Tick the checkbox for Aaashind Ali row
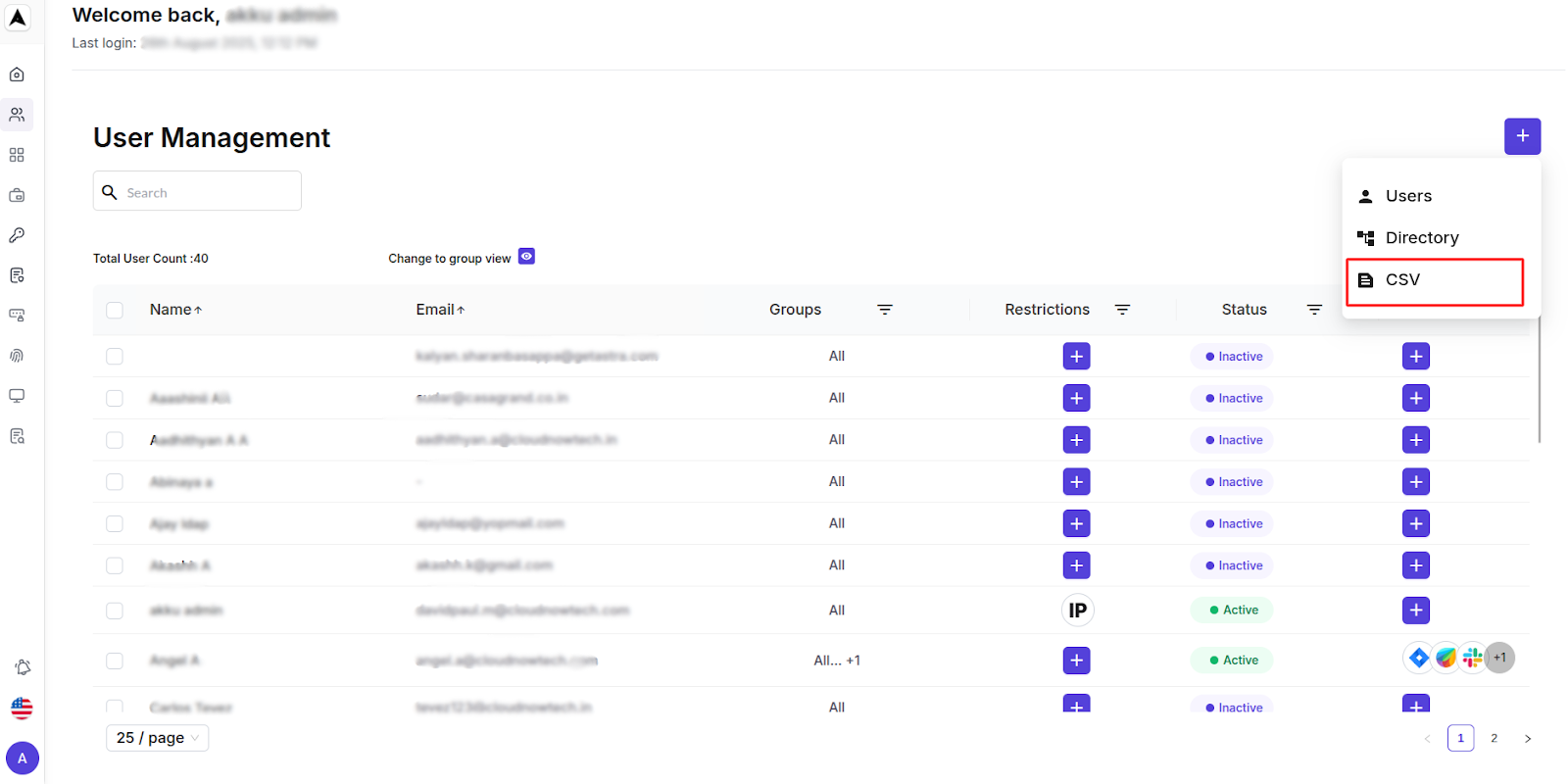1568x784 pixels. click(115, 398)
